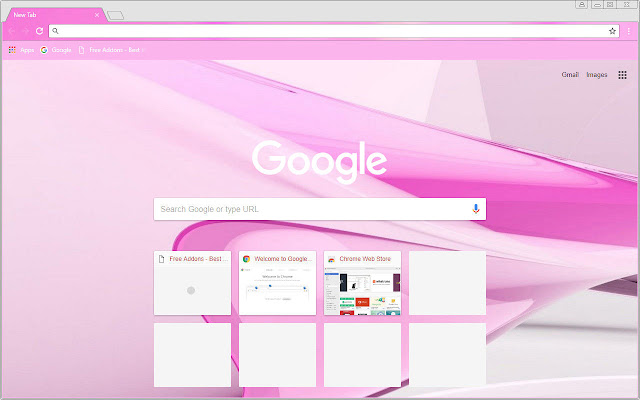Click the page icon beside Free Addons bookmark
This screenshot has width=640, height=400.
point(82,50)
